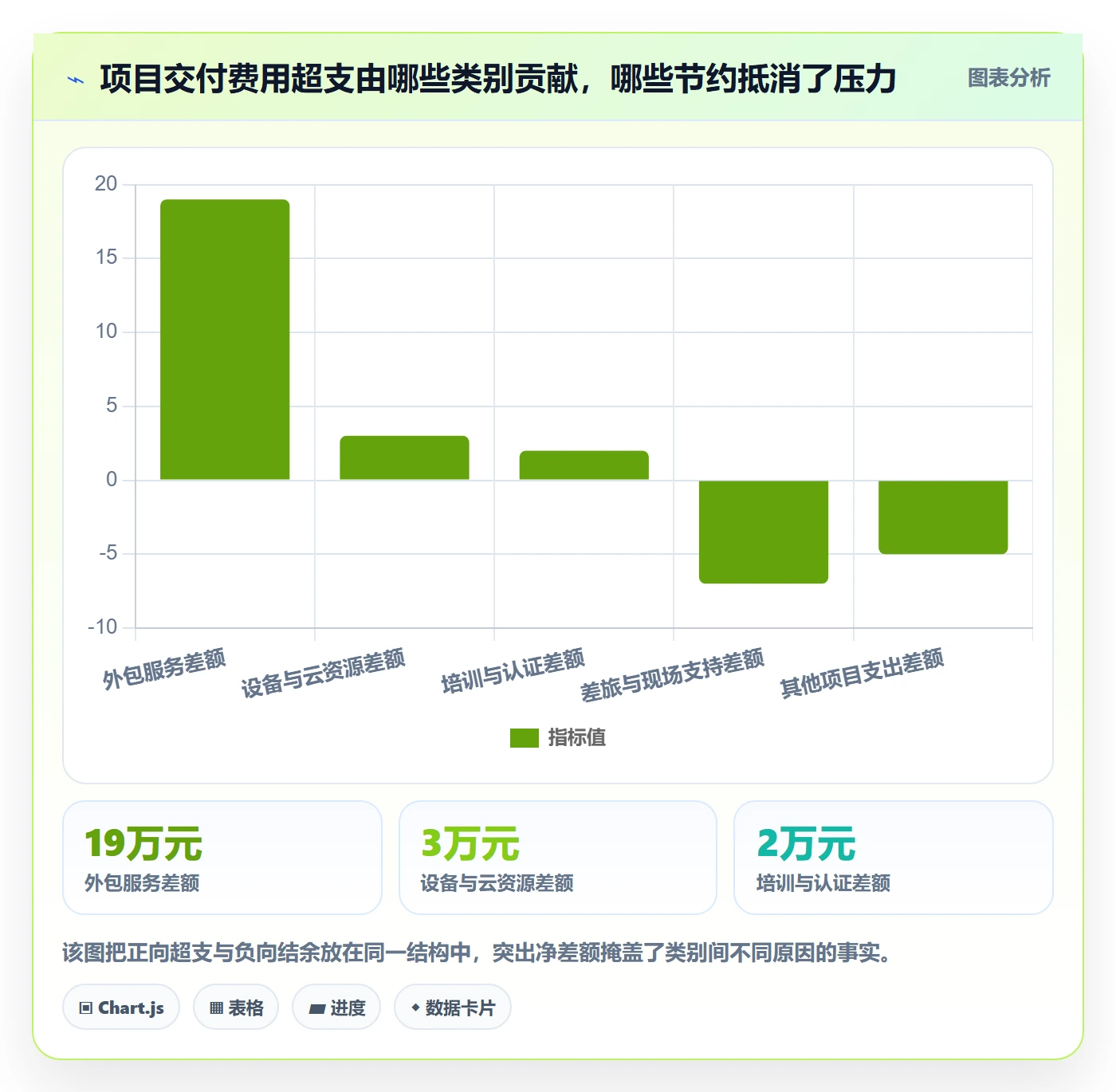Click the summary sentence starting with 该图把正向超支
The height and width of the screenshot is (1092, 1116).
(477, 953)
